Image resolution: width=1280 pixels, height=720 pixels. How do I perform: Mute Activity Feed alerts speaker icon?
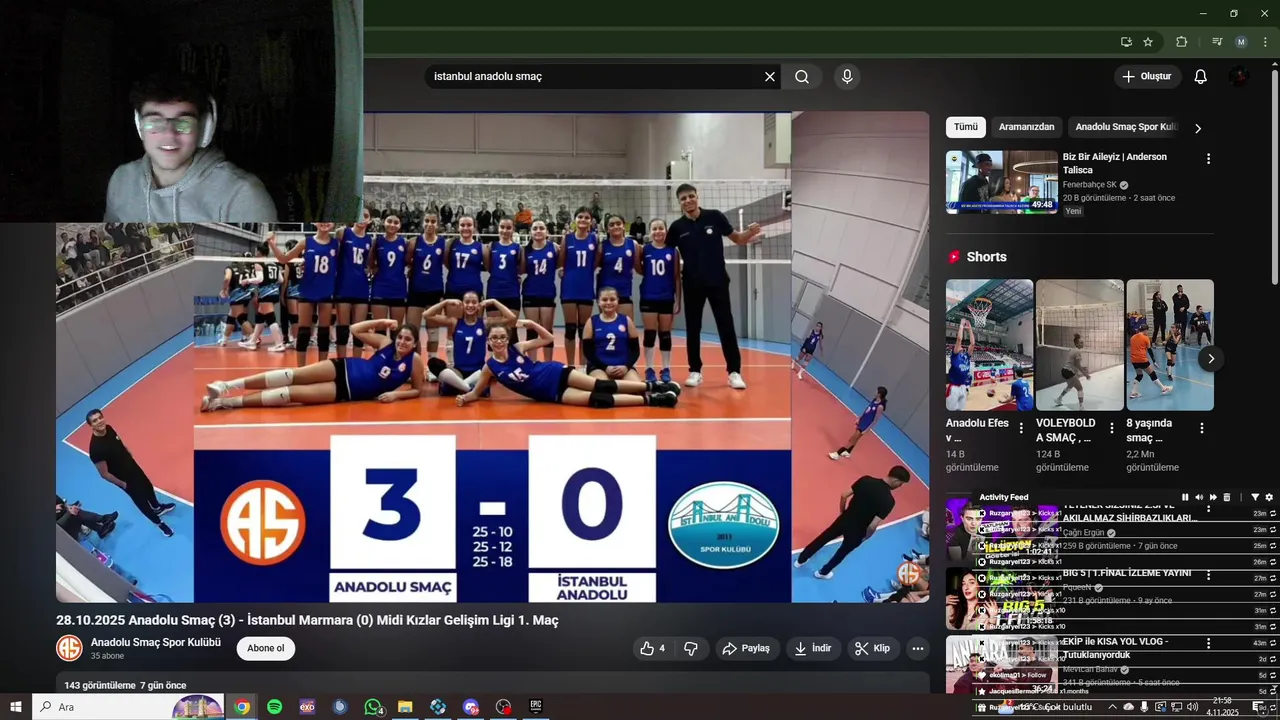[x=1199, y=497]
